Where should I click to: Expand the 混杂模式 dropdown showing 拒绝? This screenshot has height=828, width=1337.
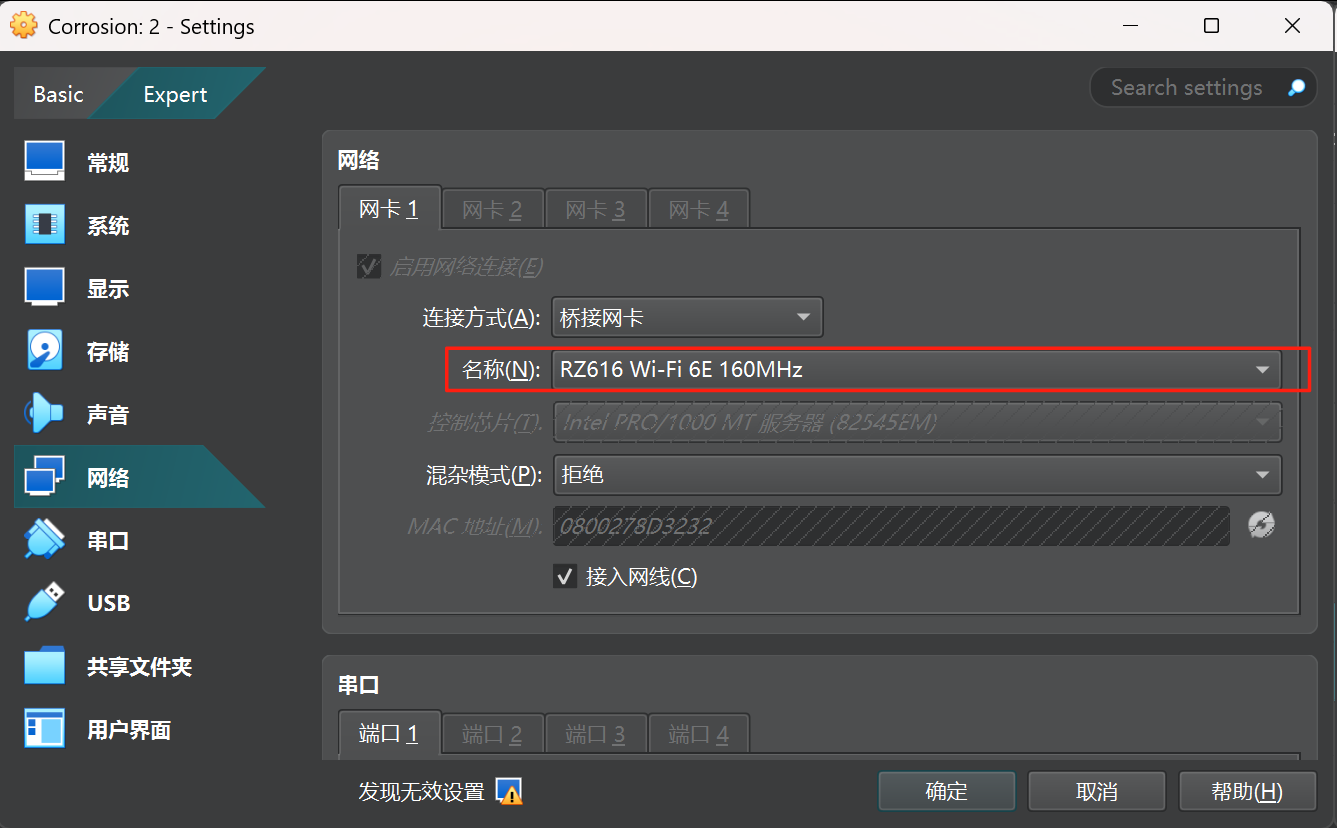(916, 475)
